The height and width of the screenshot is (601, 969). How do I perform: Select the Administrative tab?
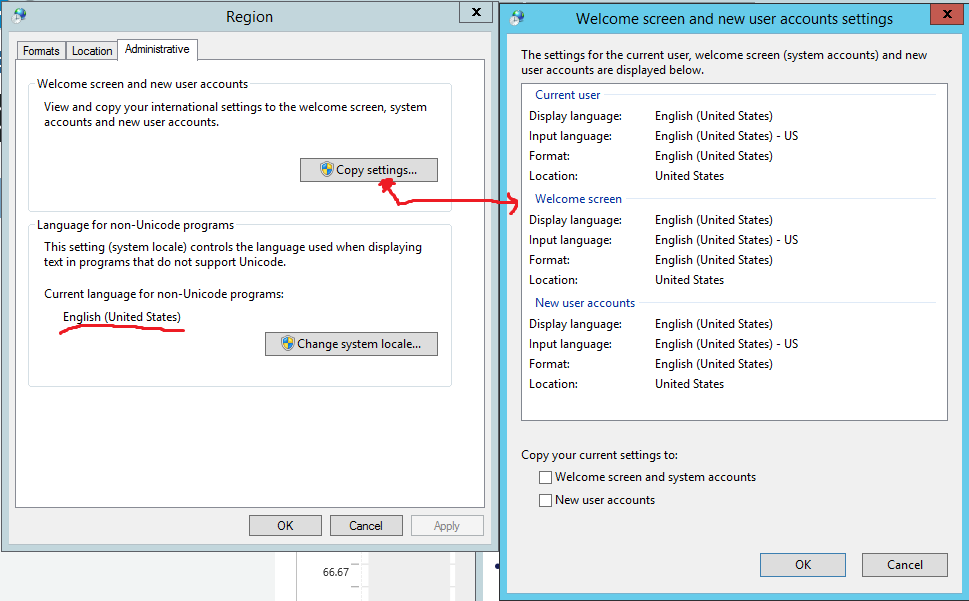coord(157,49)
